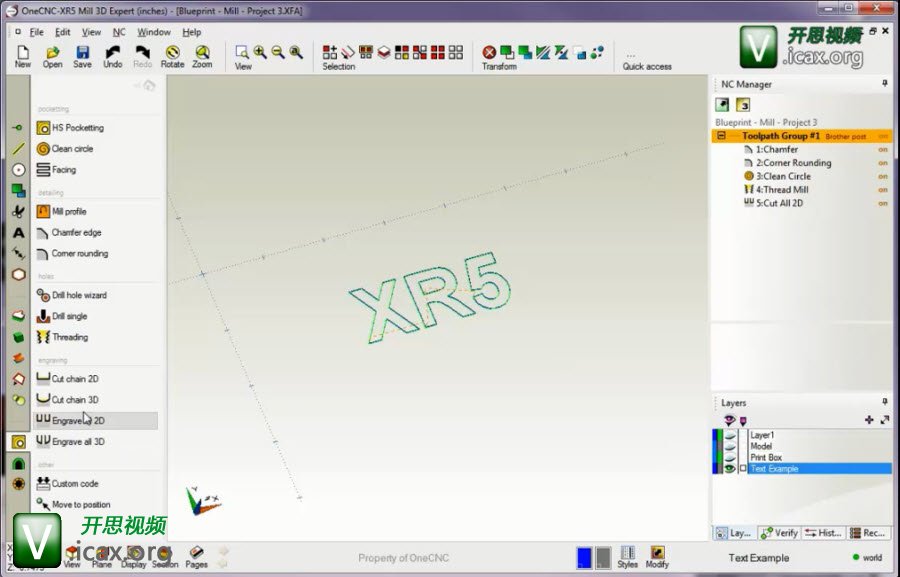Open the NC menu

(x=119, y=32)
